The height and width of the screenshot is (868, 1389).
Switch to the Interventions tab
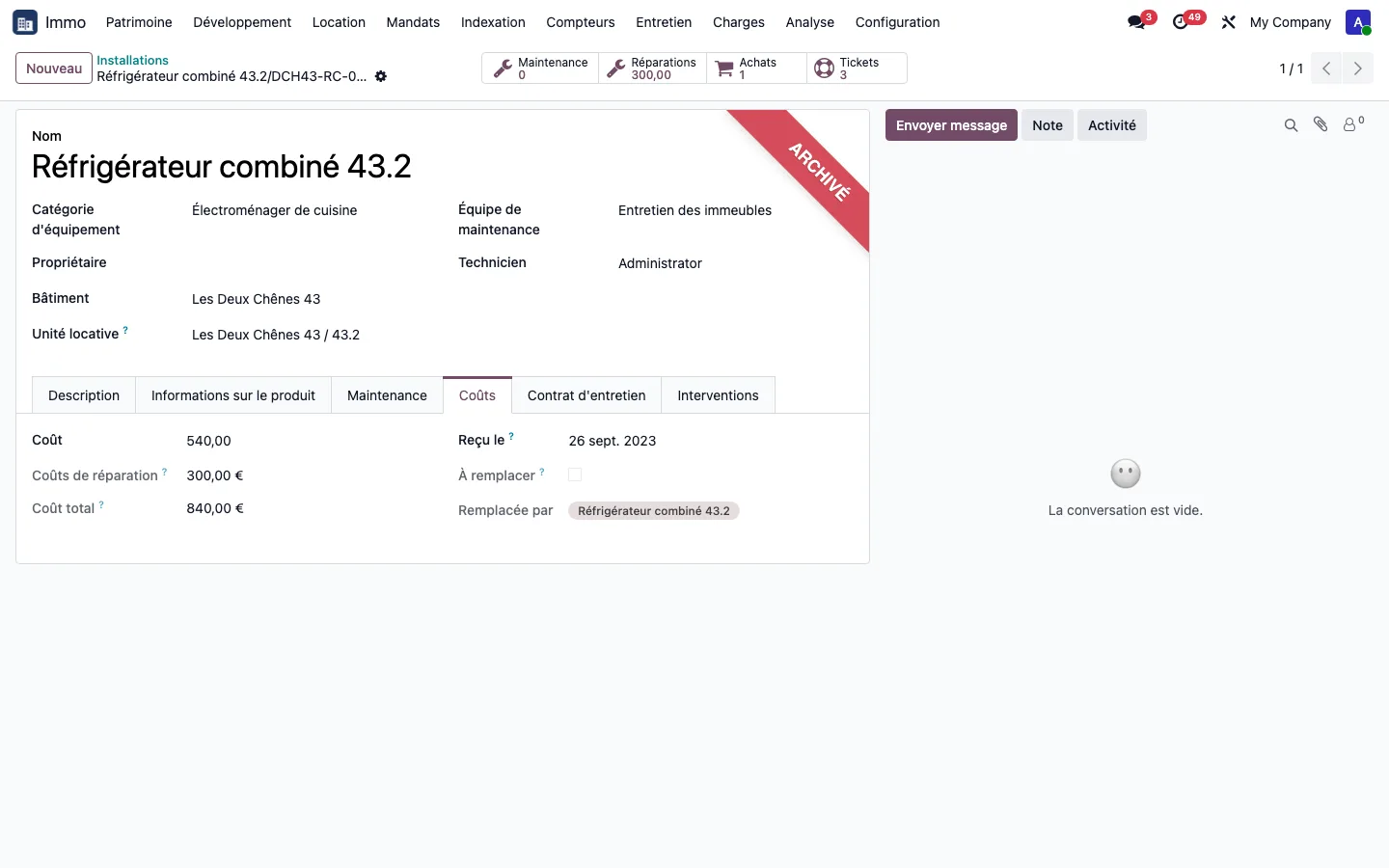[718, 395]
